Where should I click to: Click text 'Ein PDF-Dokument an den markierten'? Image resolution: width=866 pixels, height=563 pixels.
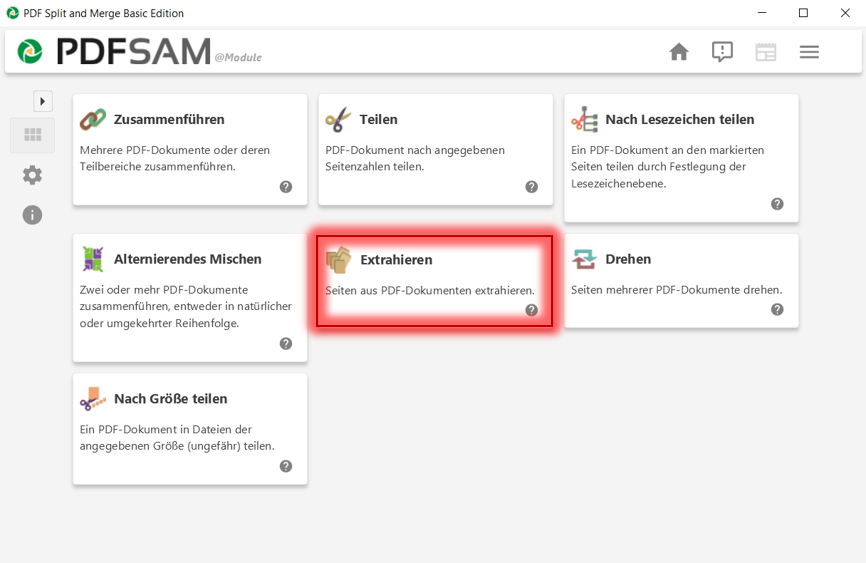point(668,150)
